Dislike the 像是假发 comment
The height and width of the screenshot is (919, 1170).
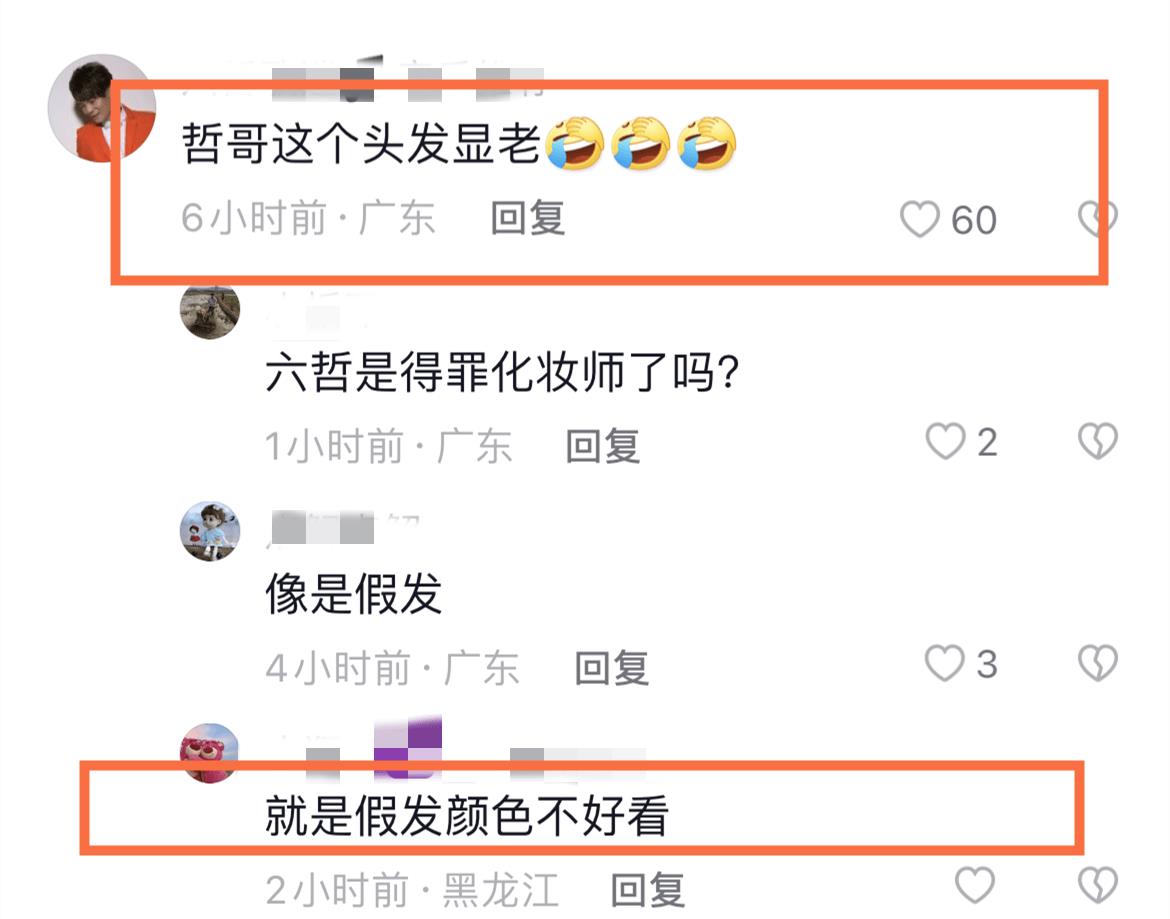click(x=1098, y=662)
